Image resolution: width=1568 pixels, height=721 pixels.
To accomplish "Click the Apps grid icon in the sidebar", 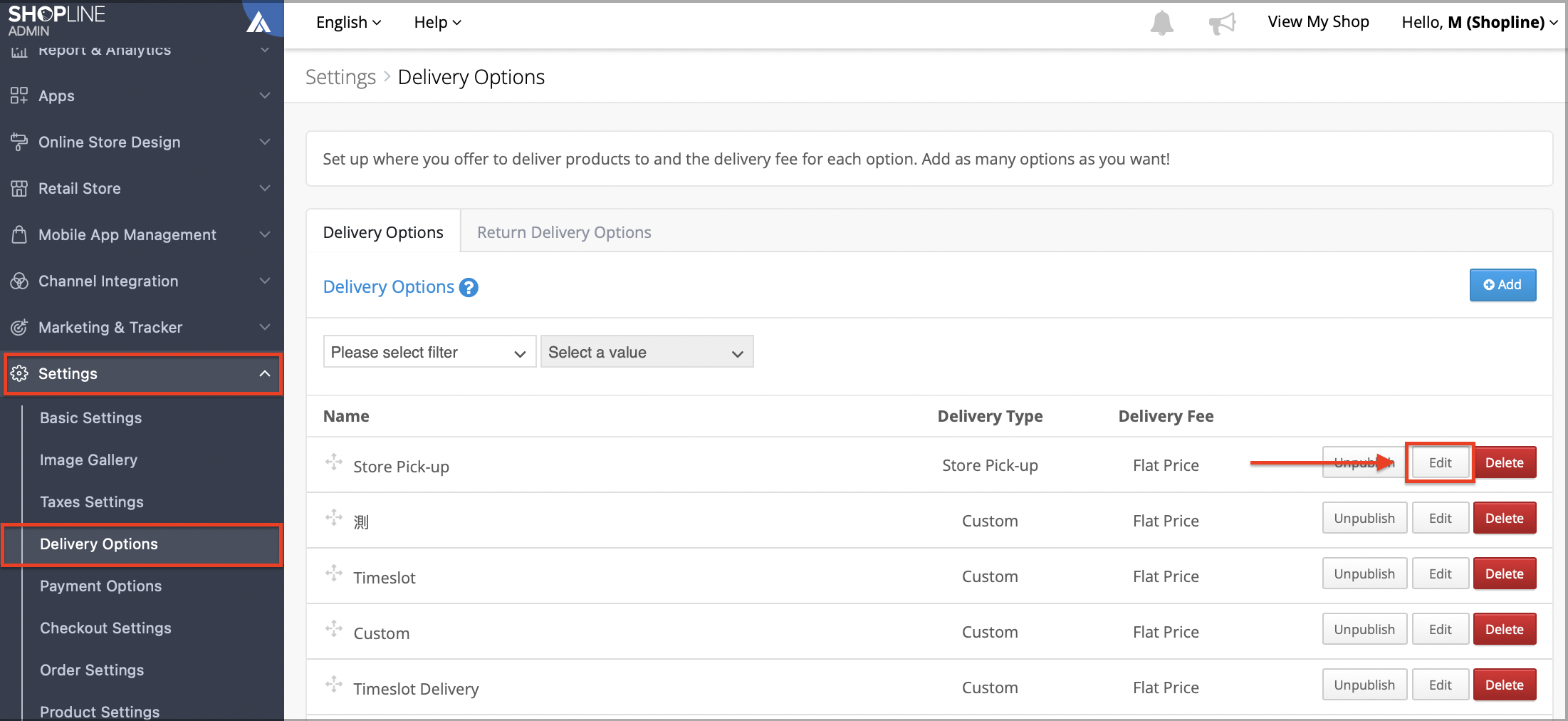I will point(19,95).
